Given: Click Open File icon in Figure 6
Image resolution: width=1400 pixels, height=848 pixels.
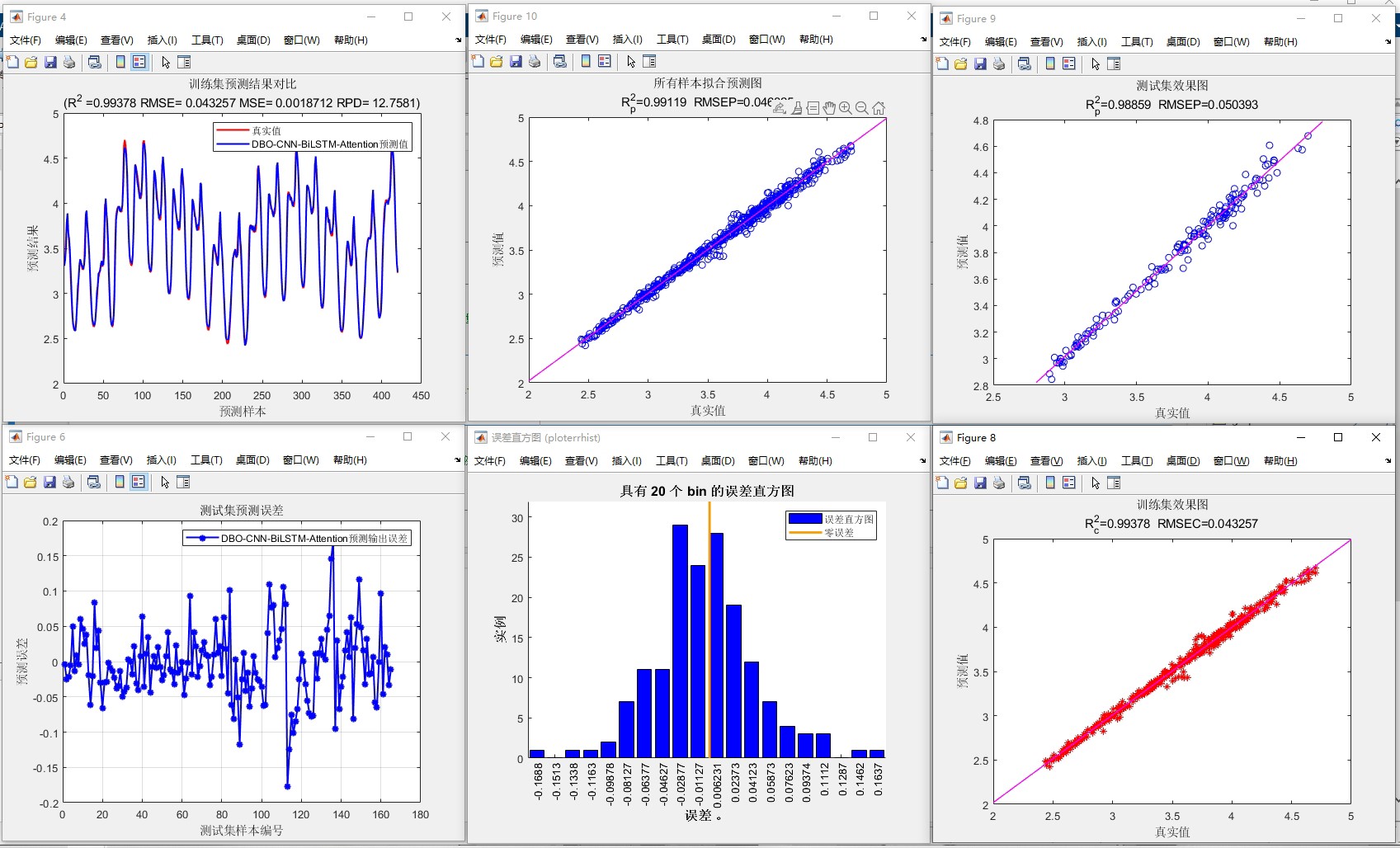Looking at the screenshot, I should pyautogui.click(x=31, y=482).
